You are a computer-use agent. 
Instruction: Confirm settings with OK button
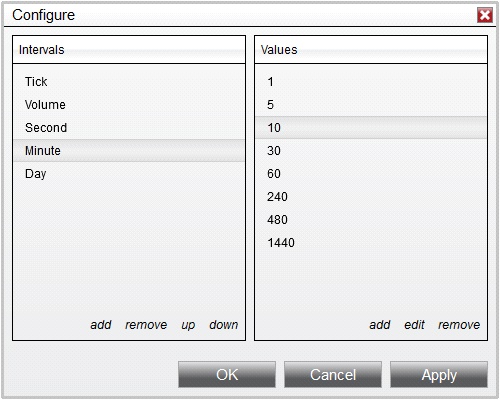[x=227, y=375]
